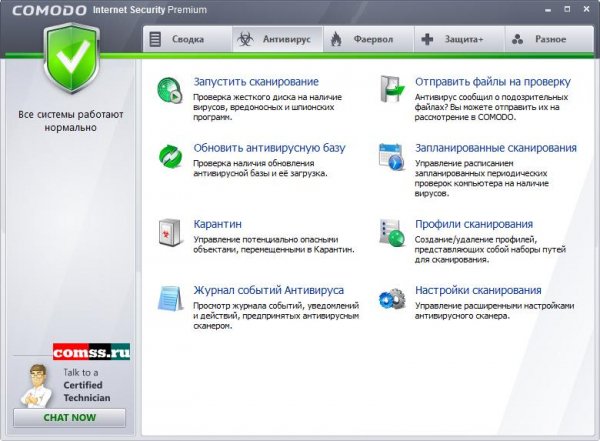The height and width of the screenshot is (441, 600).
Task: Click the three-dots icon on the Разное tab
Action: pyautogui.click(x=517, y=39)
